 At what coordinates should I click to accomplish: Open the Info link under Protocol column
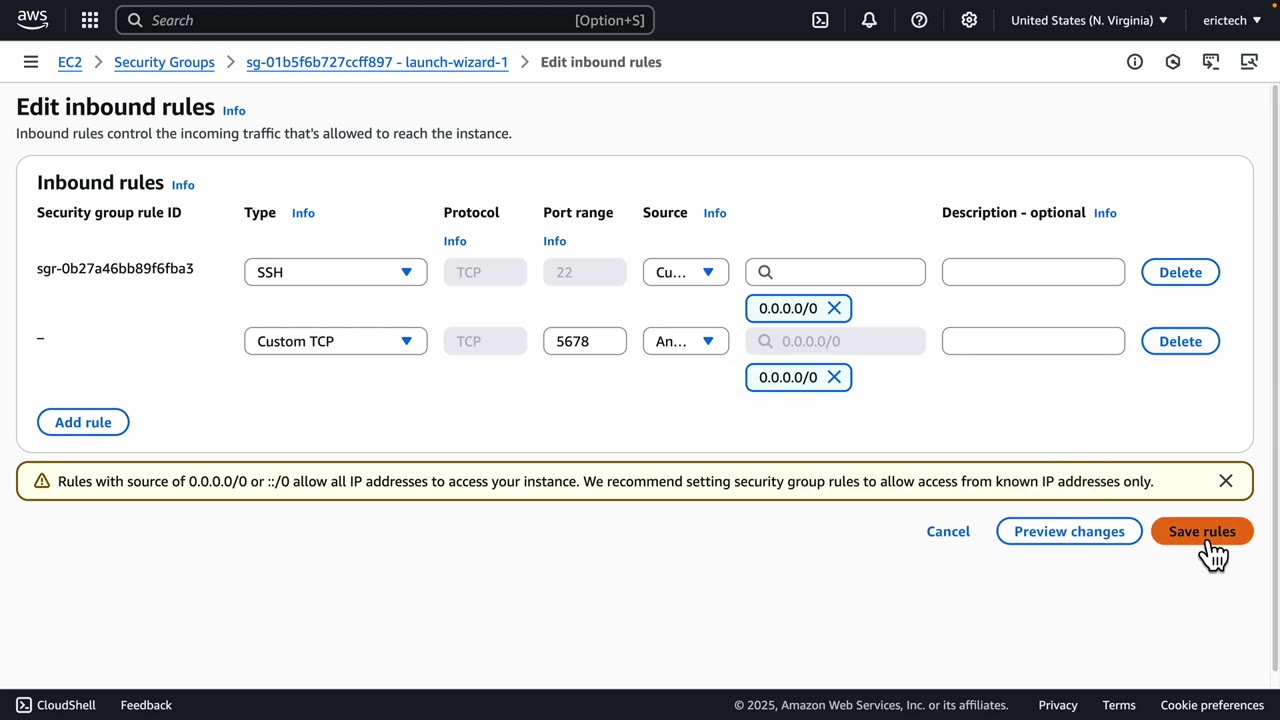tap(455, 241)
